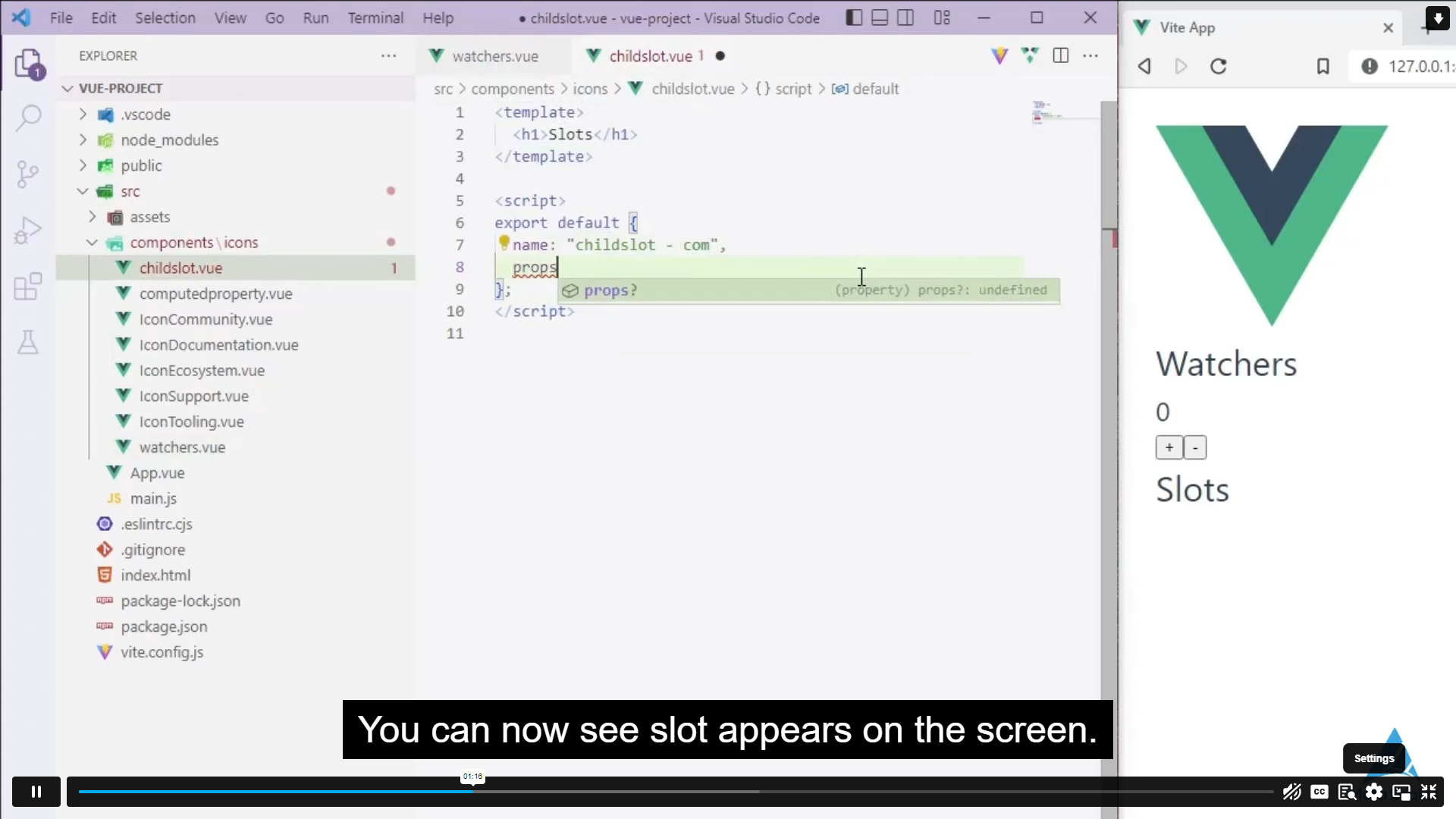The image size is (1456, 819).
Task: Bookmark the Vite App page
Action: tap(1323, 67)
